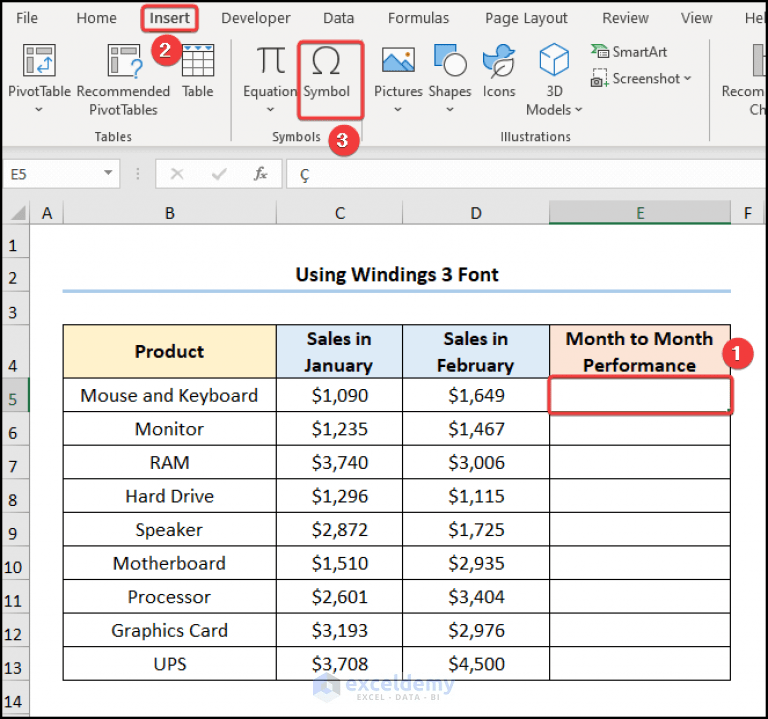Click Sales in February header
This screenshot has width=768, height=719.
tap(476, 351)
